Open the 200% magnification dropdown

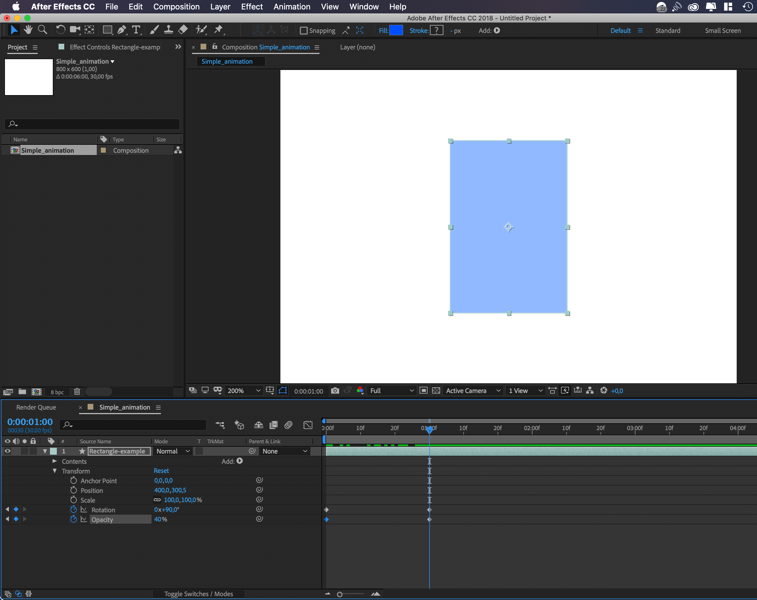(x=243, y=391)
